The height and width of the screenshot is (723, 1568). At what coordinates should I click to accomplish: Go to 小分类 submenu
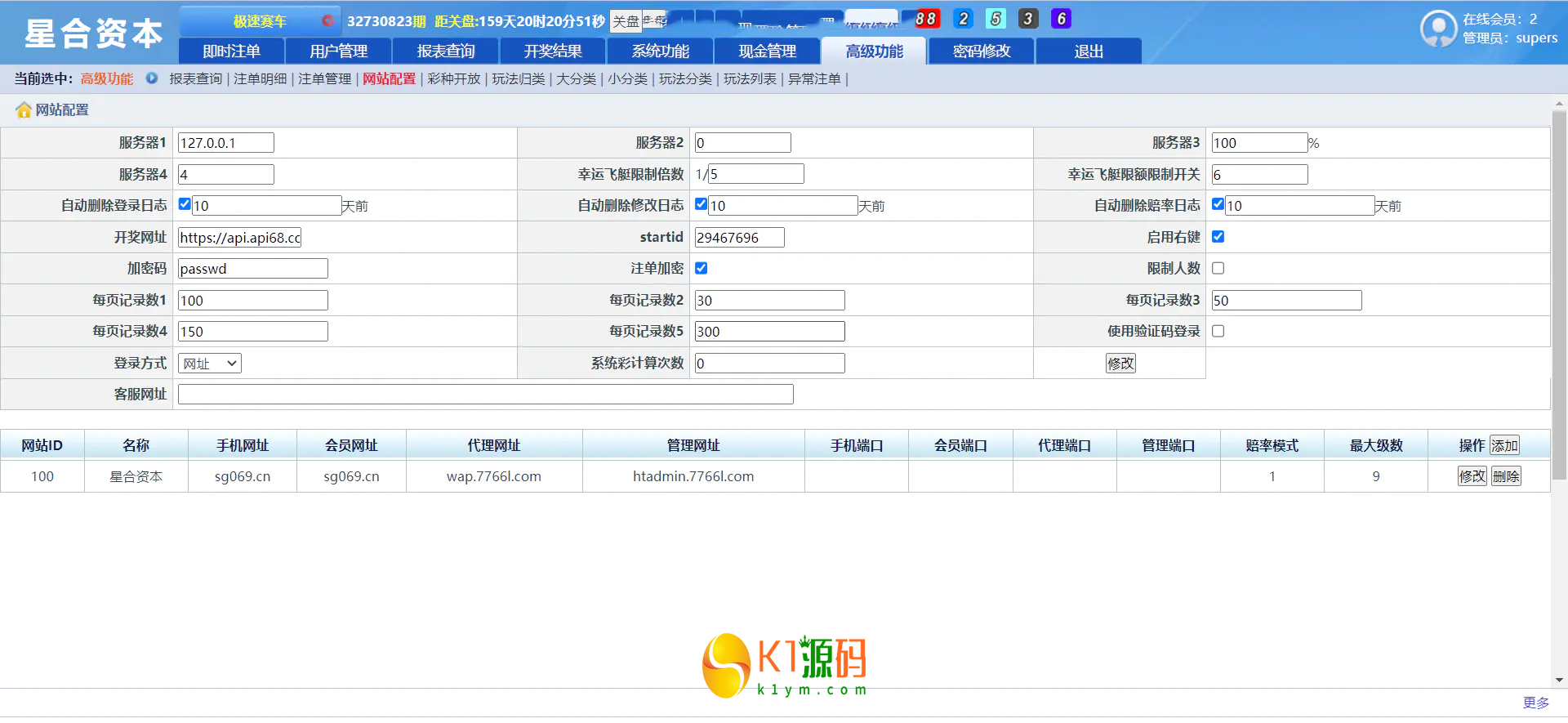(x=628, y=79)
